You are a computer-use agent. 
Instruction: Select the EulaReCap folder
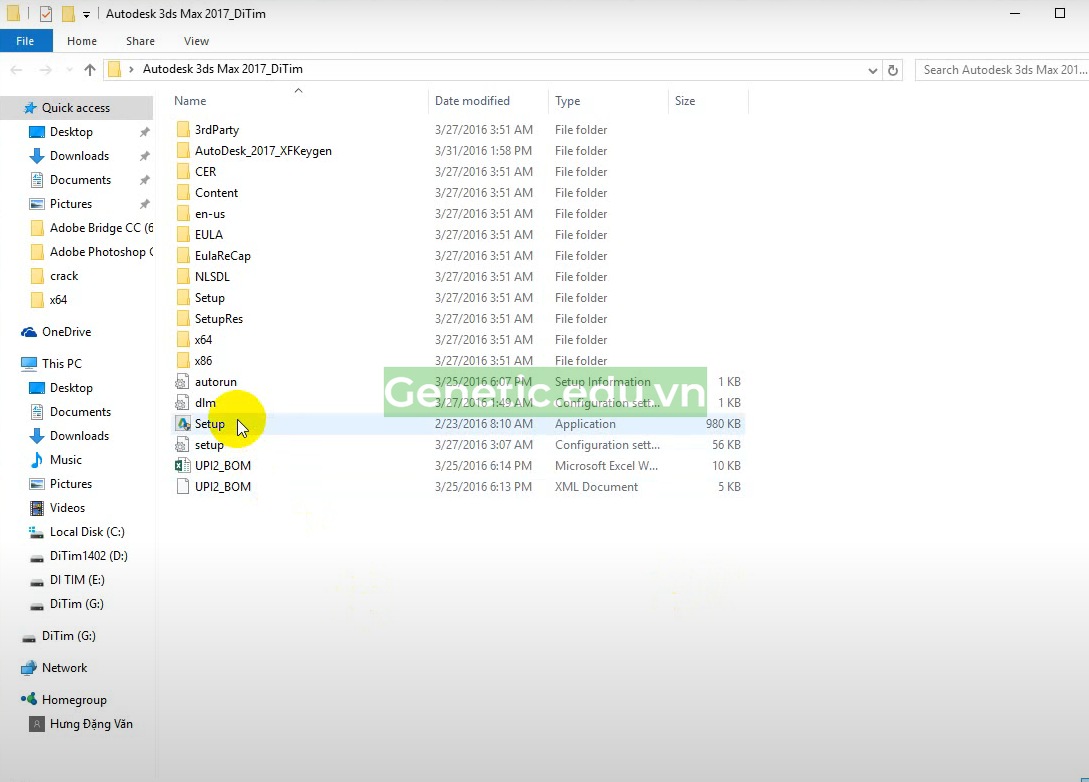tap(222, 256)
